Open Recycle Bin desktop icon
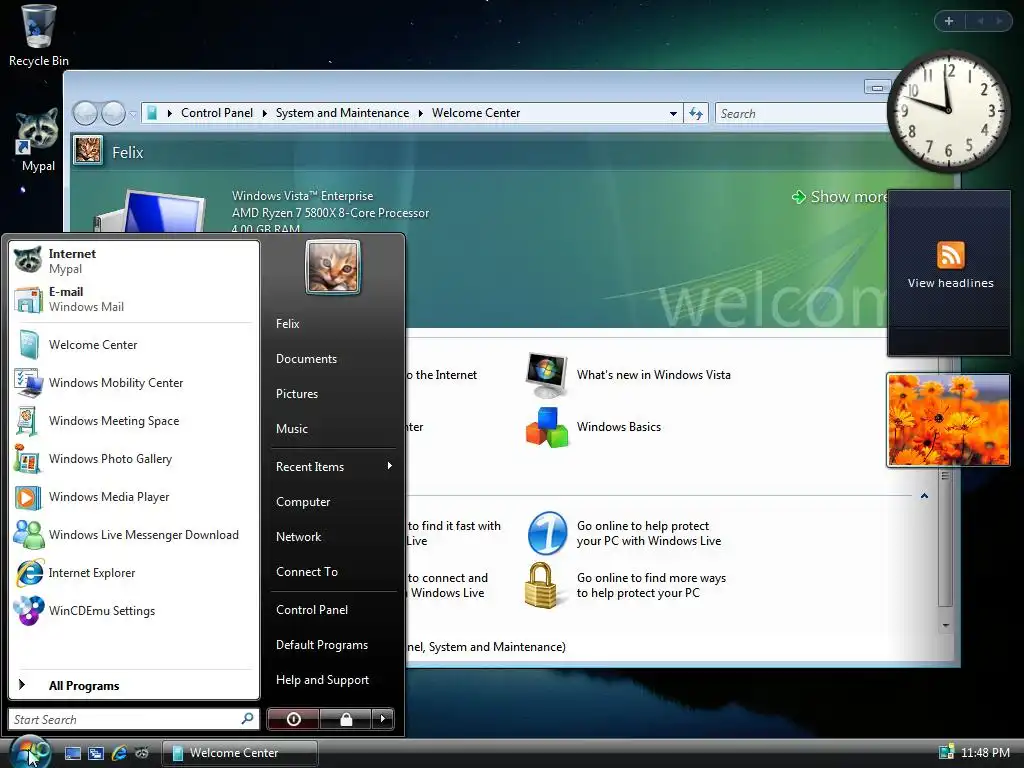This screenshot has height=768, width=1024. click(x=39, y=35)
